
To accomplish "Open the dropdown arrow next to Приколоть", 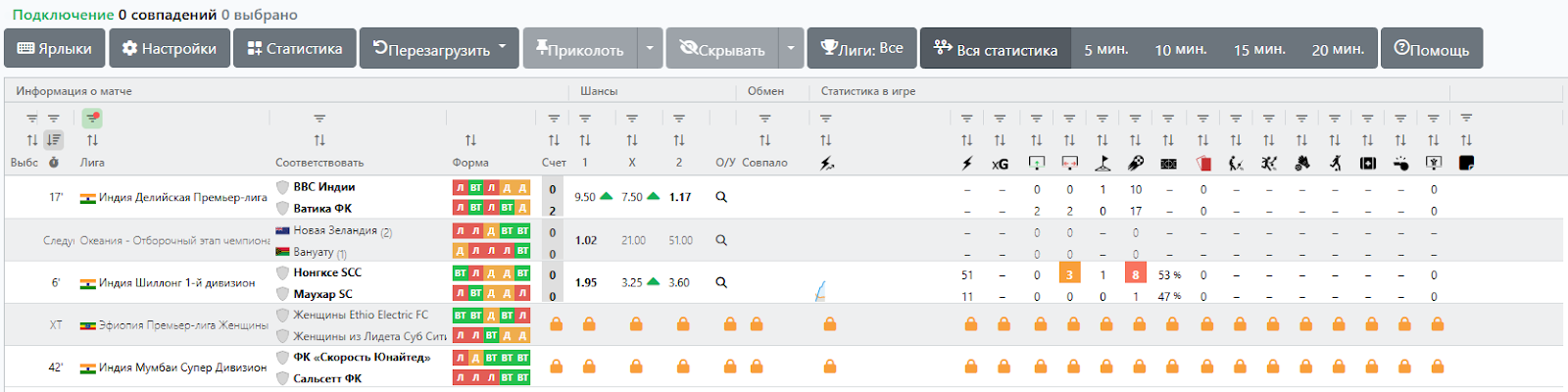I will click(650, 48).
